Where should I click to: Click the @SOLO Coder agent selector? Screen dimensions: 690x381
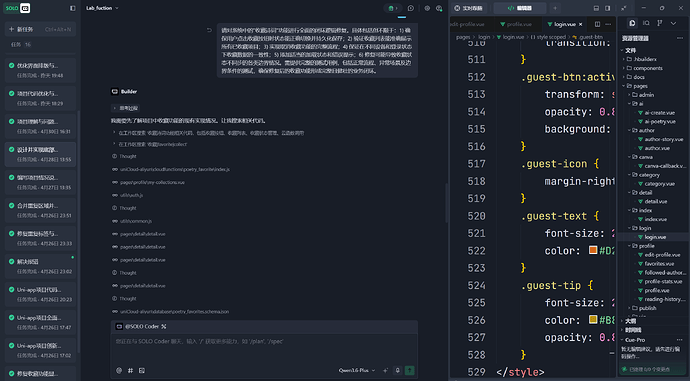pos(141,326)
